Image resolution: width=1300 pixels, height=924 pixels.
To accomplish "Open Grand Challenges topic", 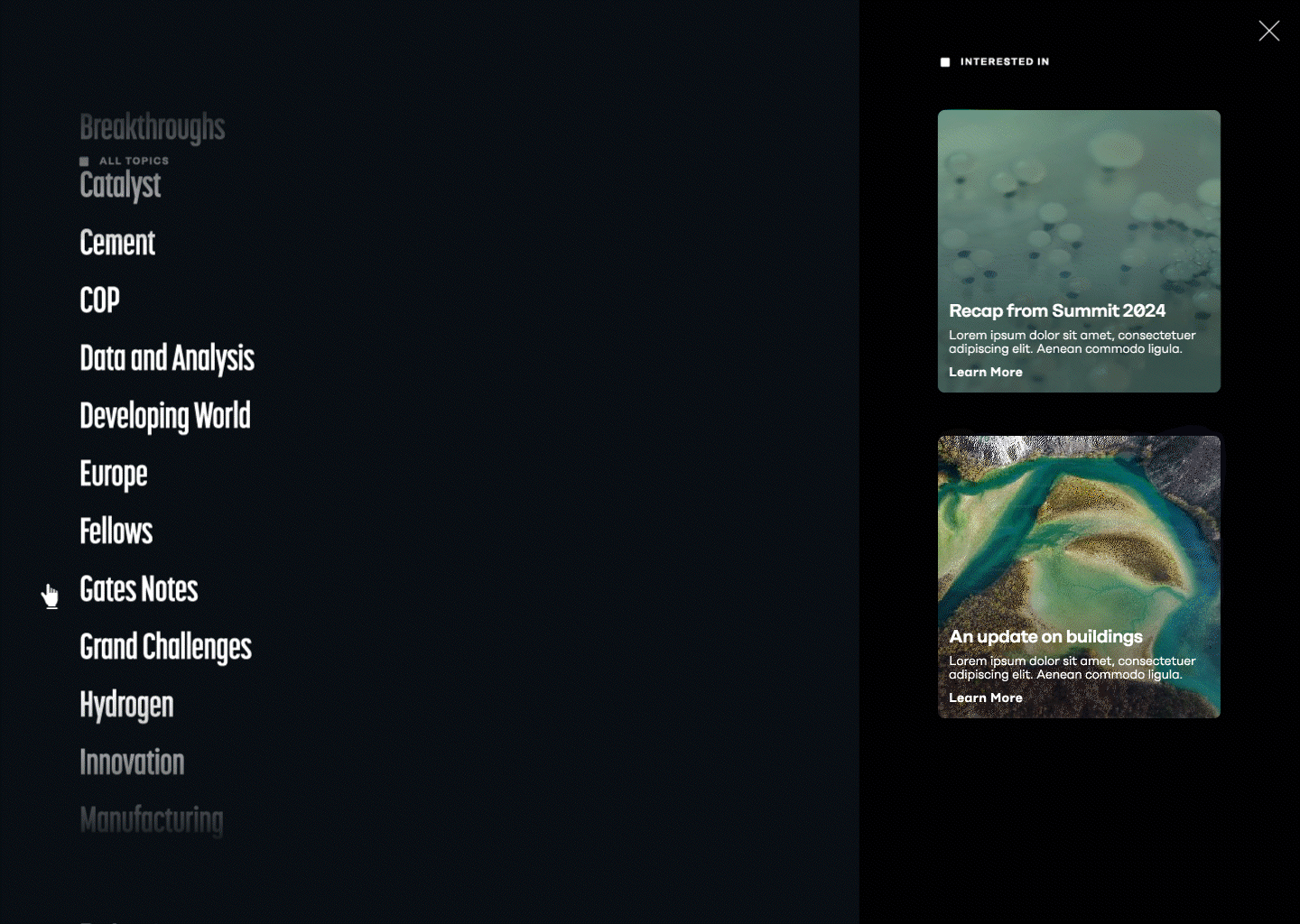I will click(166, 647).
